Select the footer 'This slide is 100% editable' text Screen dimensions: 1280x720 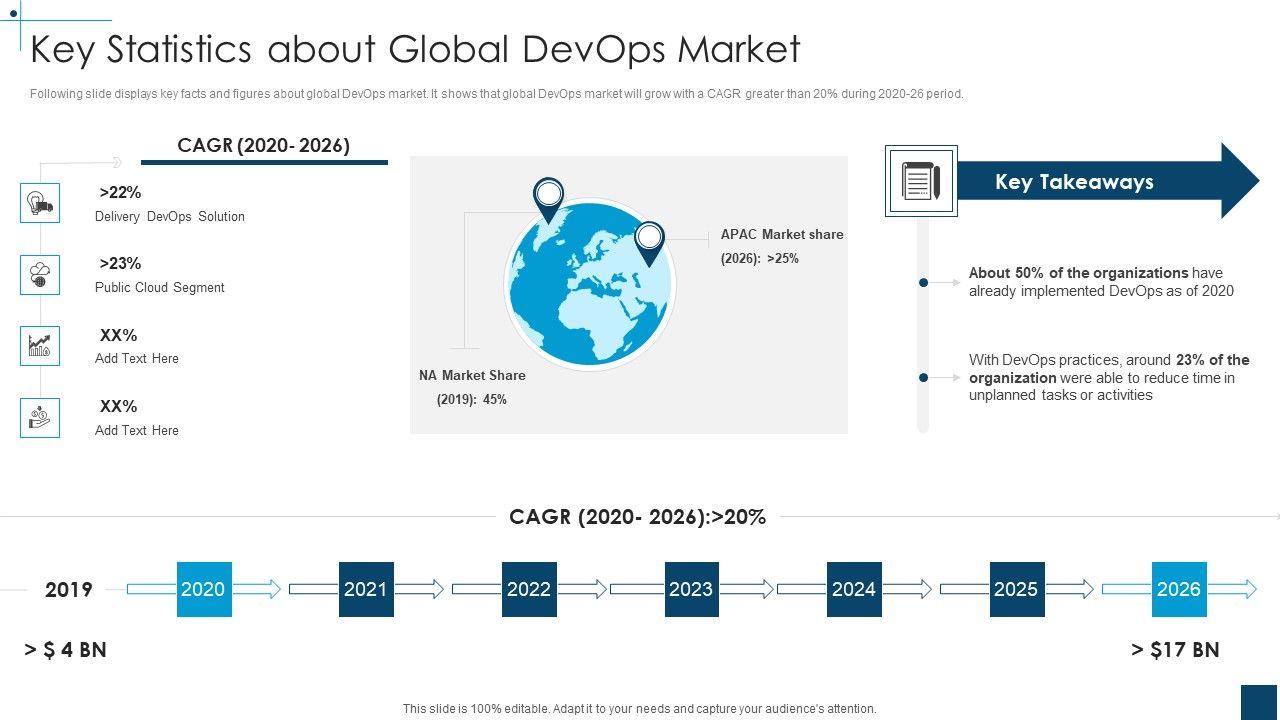(x=640, y=709)
